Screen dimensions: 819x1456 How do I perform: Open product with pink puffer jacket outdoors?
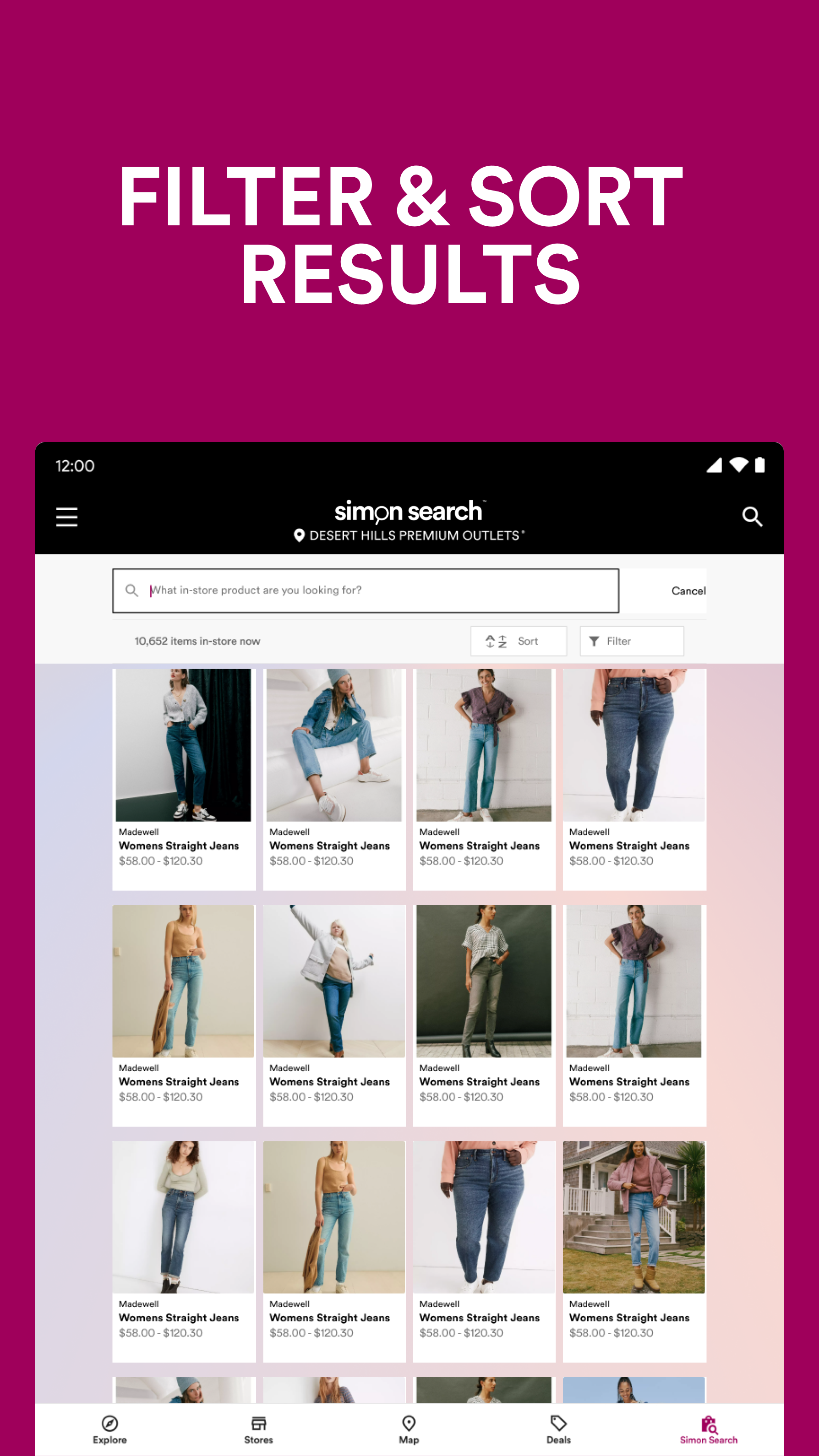pos(634,1251)
